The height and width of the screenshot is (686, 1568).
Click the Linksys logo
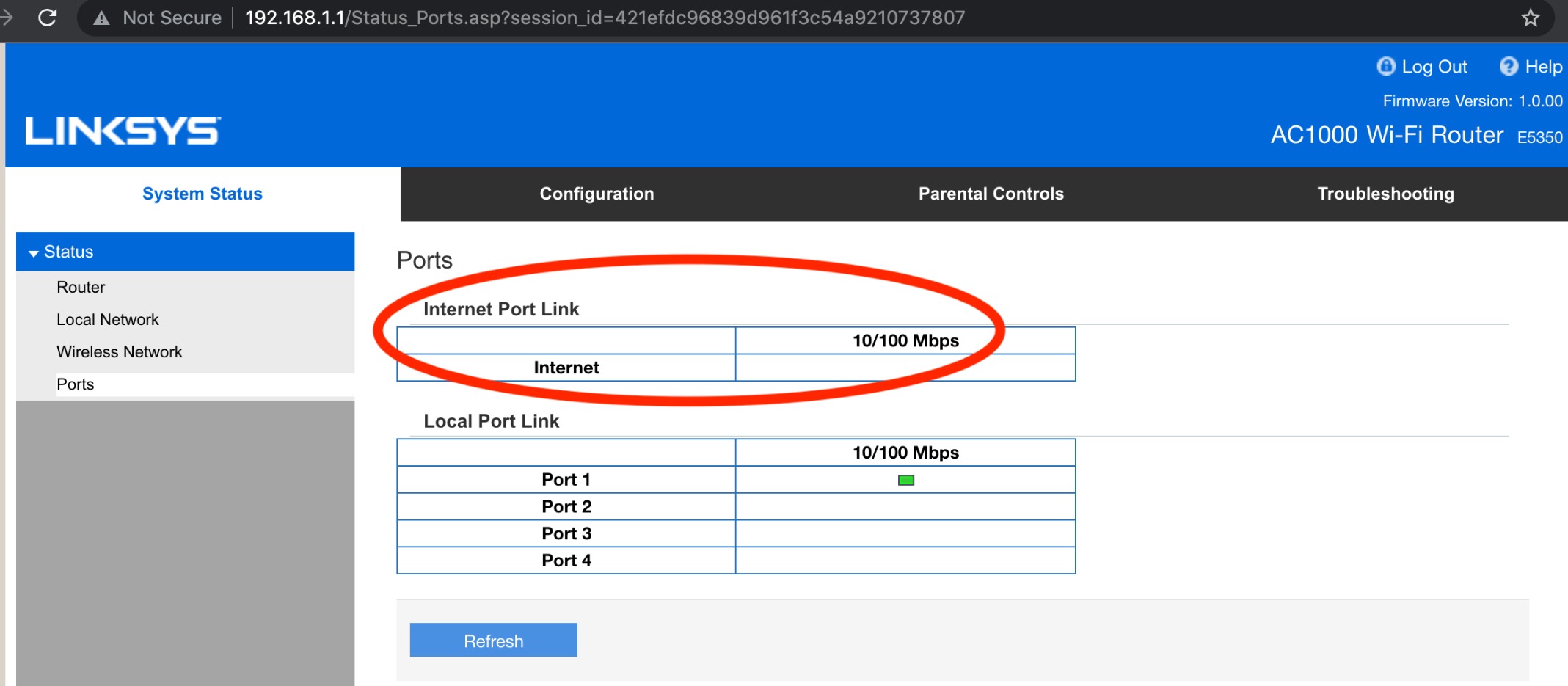[123, 131]
